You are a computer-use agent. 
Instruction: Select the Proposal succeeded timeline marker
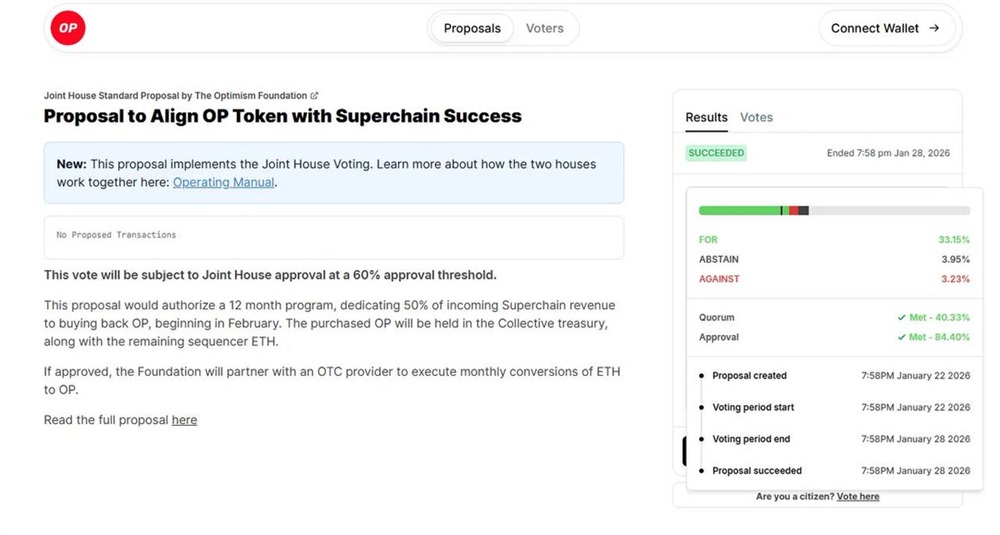(x=701, y=471)
